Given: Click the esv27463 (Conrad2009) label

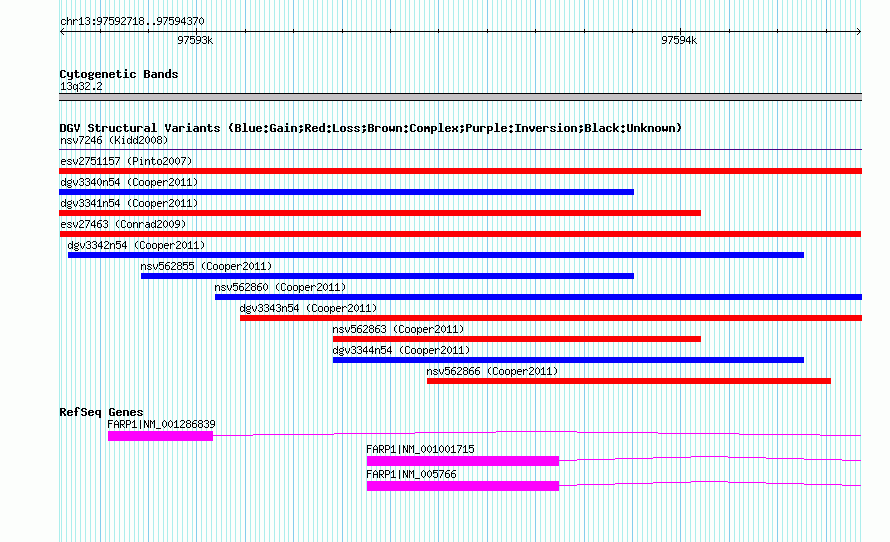Looking at the screenshot, I should point(123,224).
